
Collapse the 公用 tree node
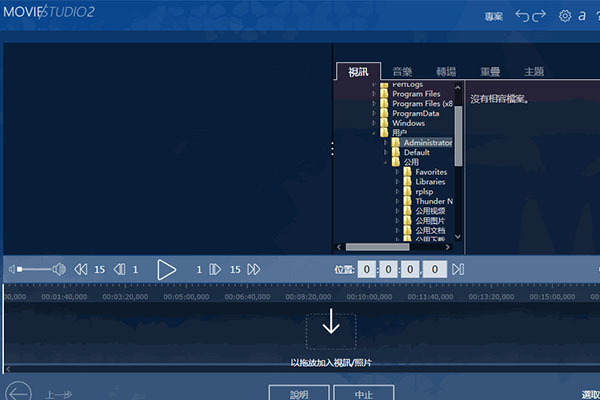tap(386, 162)
